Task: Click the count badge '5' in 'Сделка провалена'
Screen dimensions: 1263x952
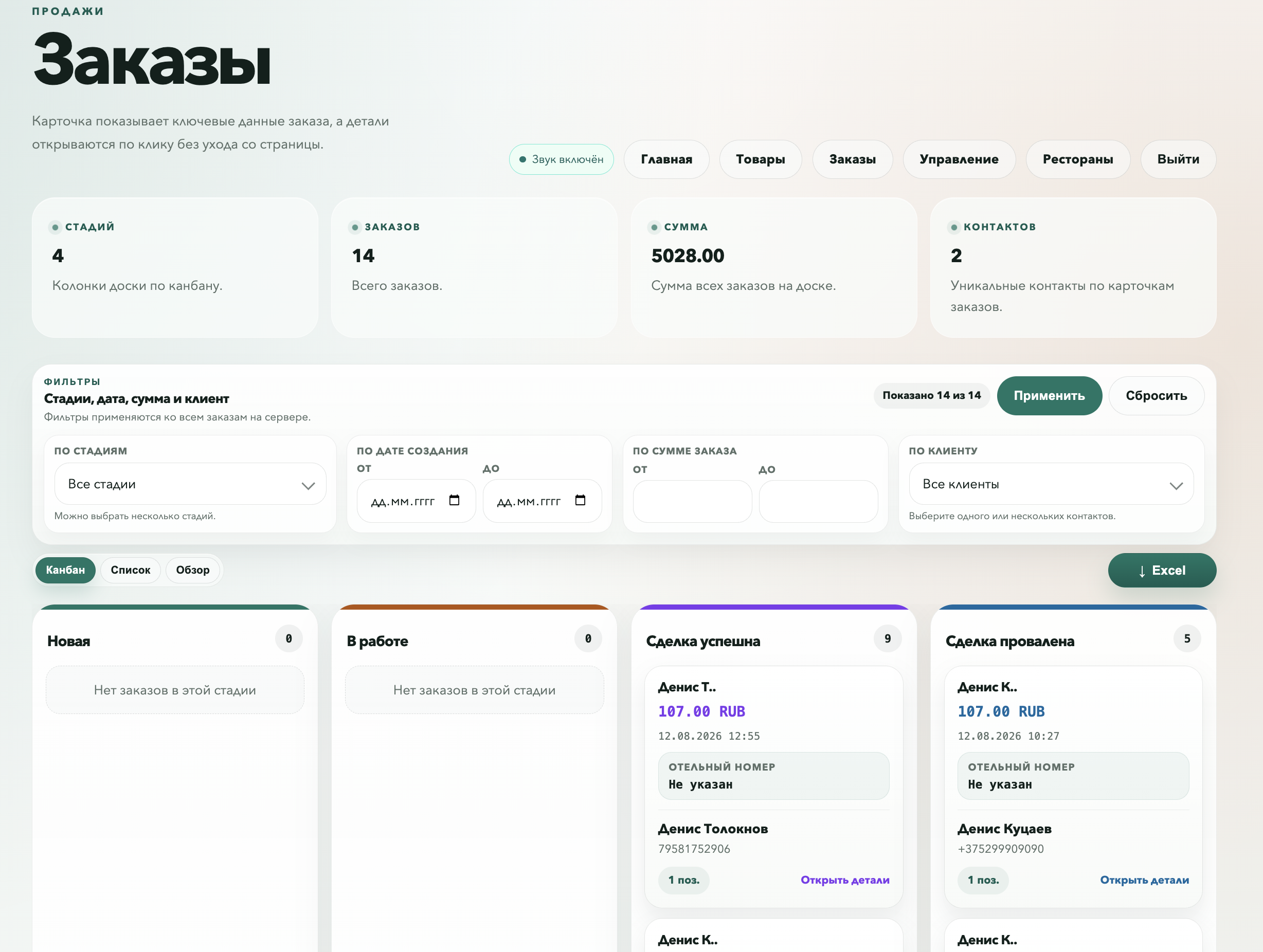Action: (1187, 638)
